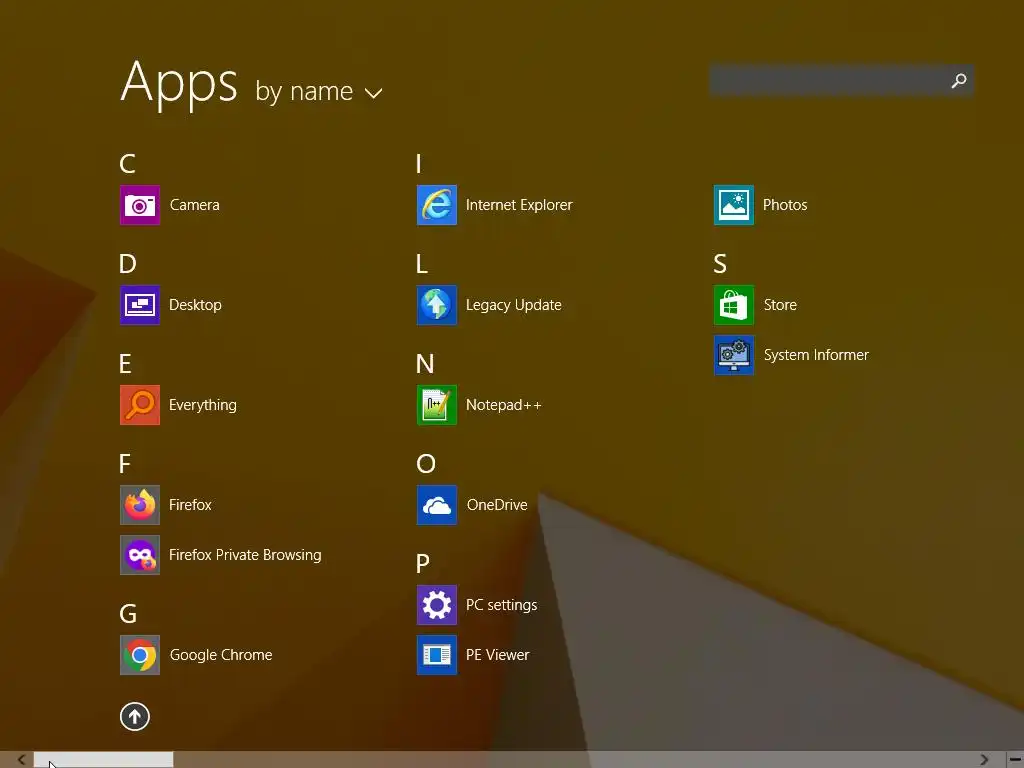Click the 'Everything' label text
The image size is (1024, 768).
[203, 406]
